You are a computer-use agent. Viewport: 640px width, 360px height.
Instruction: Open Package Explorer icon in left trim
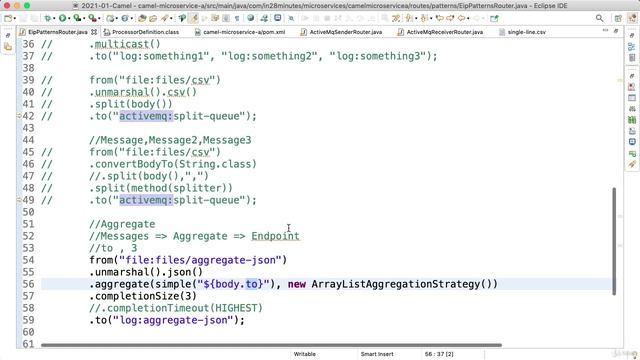coord(8,47)
